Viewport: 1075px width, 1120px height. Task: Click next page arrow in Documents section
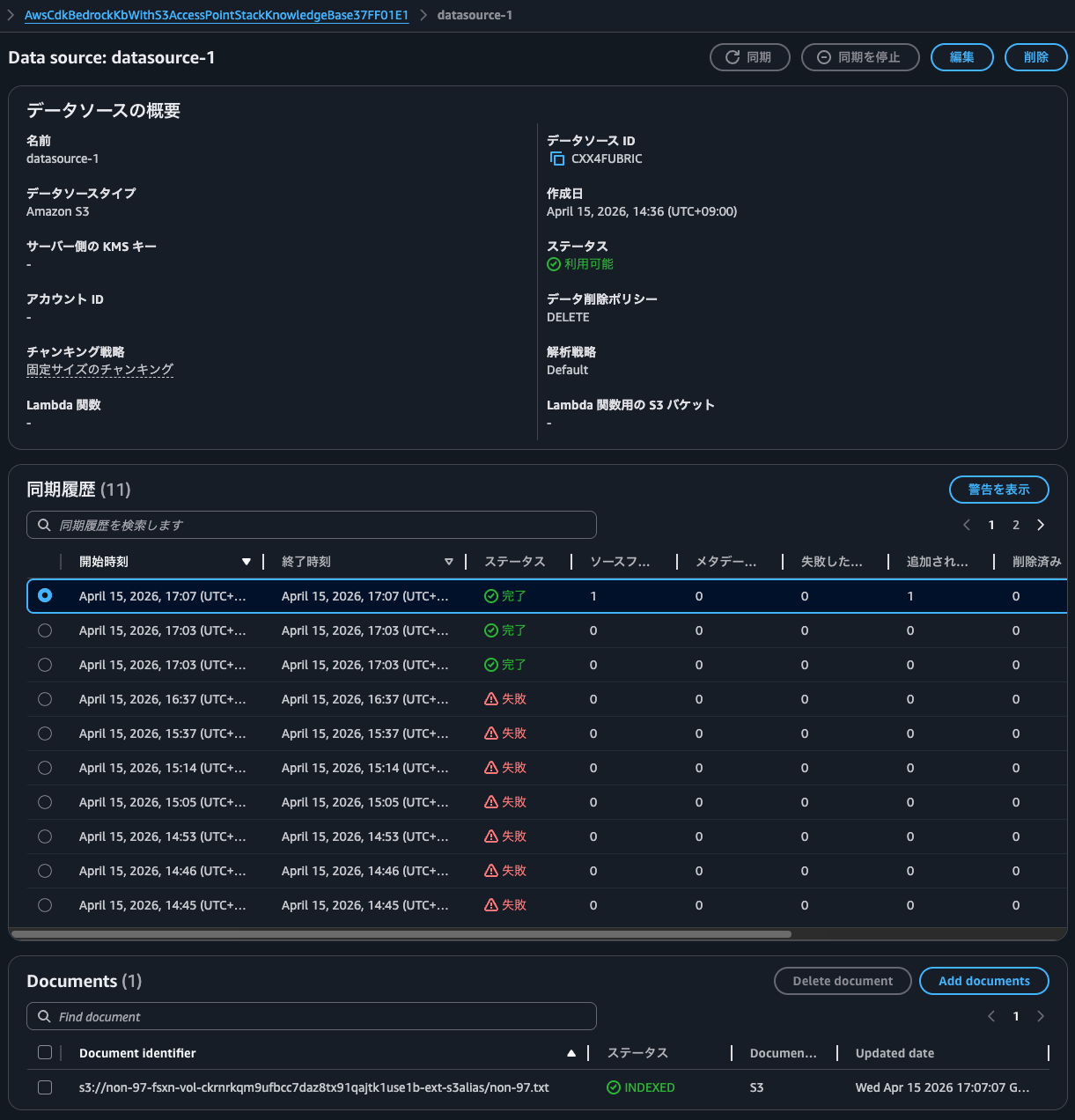pos(1041,1016)
